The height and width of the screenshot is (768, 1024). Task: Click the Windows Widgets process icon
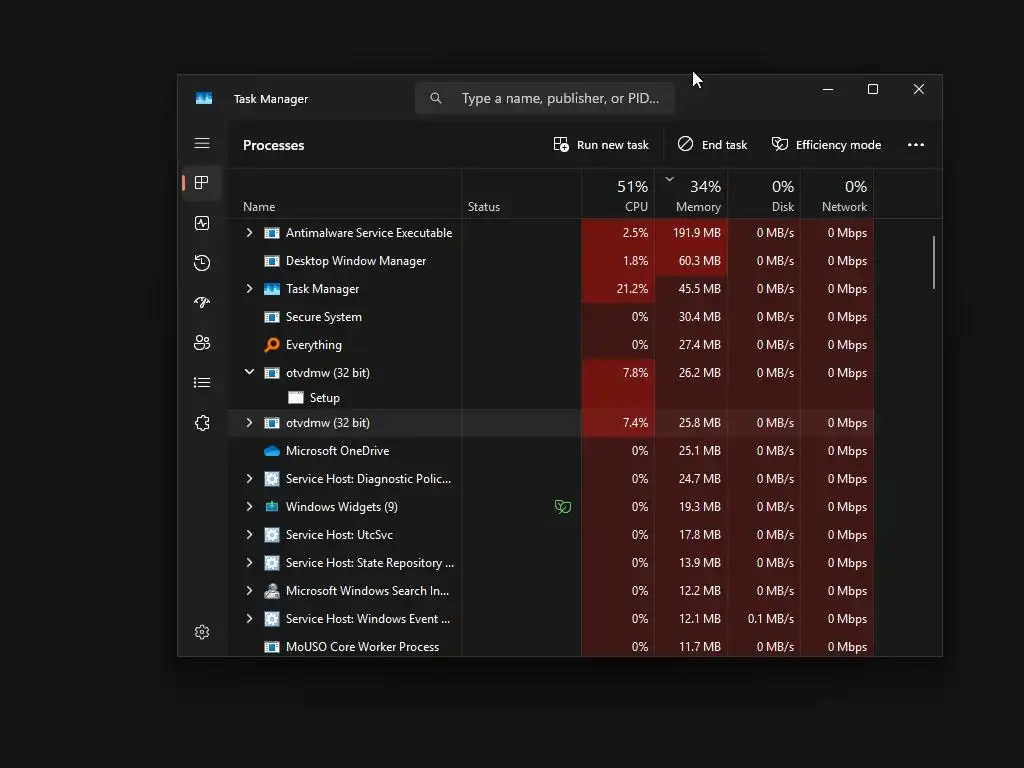pyautogui.click(x=272, y=507)
